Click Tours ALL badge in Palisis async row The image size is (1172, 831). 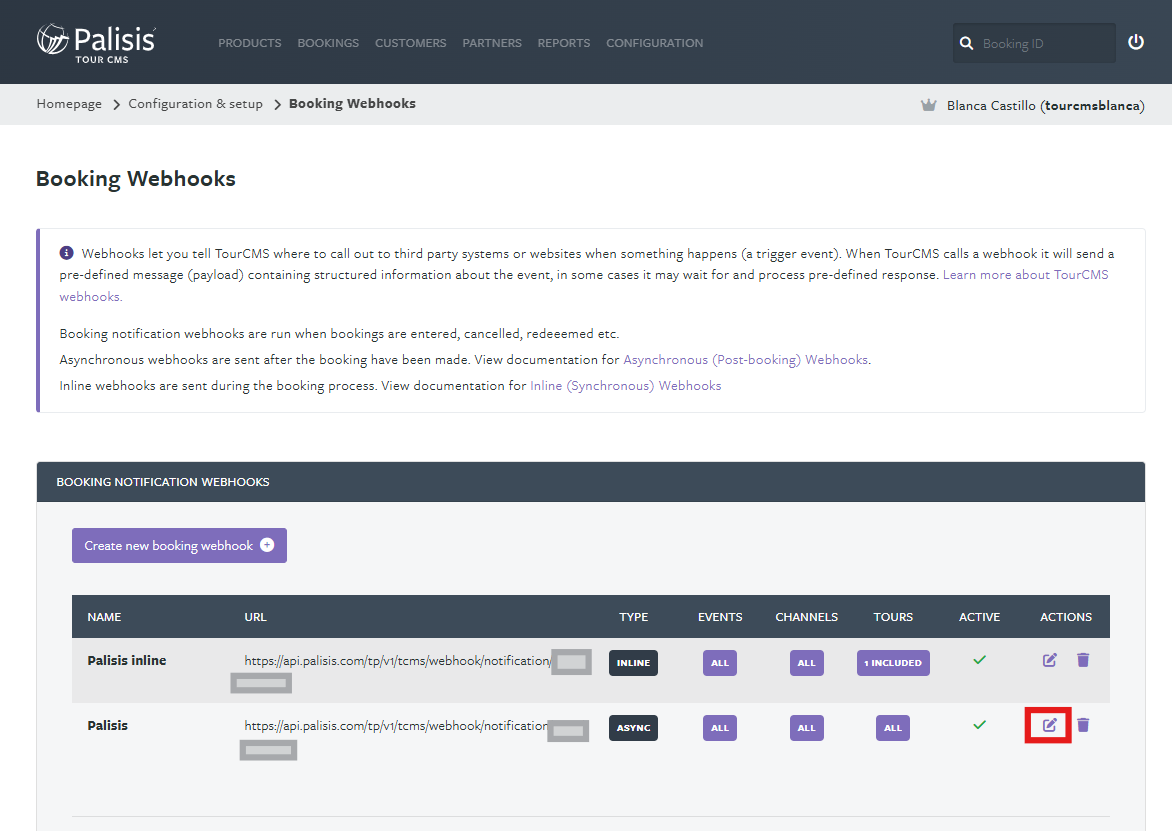point(893,728)
